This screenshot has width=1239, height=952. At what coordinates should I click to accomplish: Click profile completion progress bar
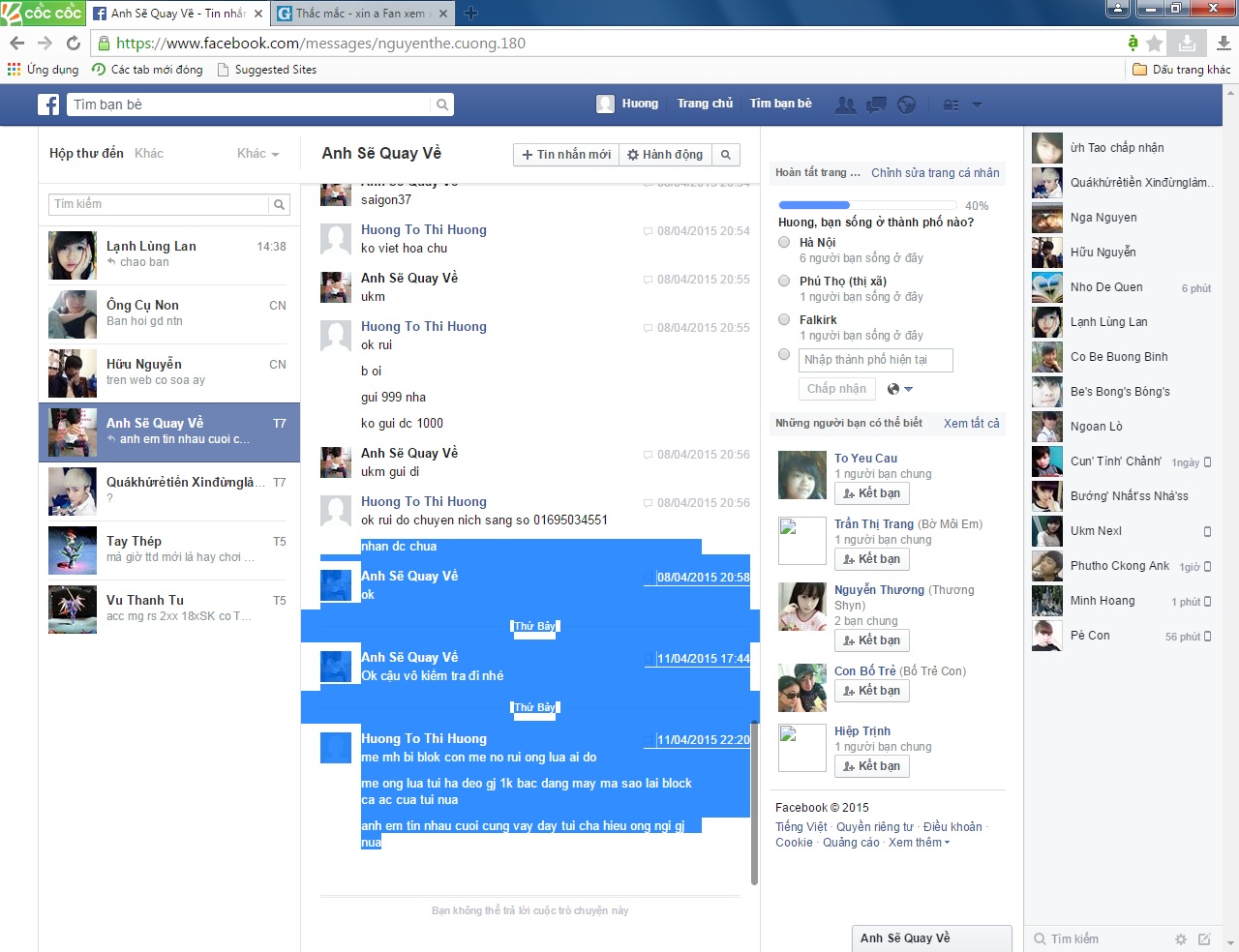tap(868, 205)
